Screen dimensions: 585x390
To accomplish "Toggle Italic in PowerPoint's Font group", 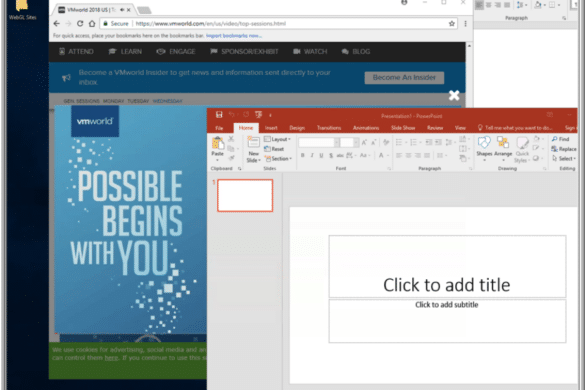I will click(x=312, y=155).
